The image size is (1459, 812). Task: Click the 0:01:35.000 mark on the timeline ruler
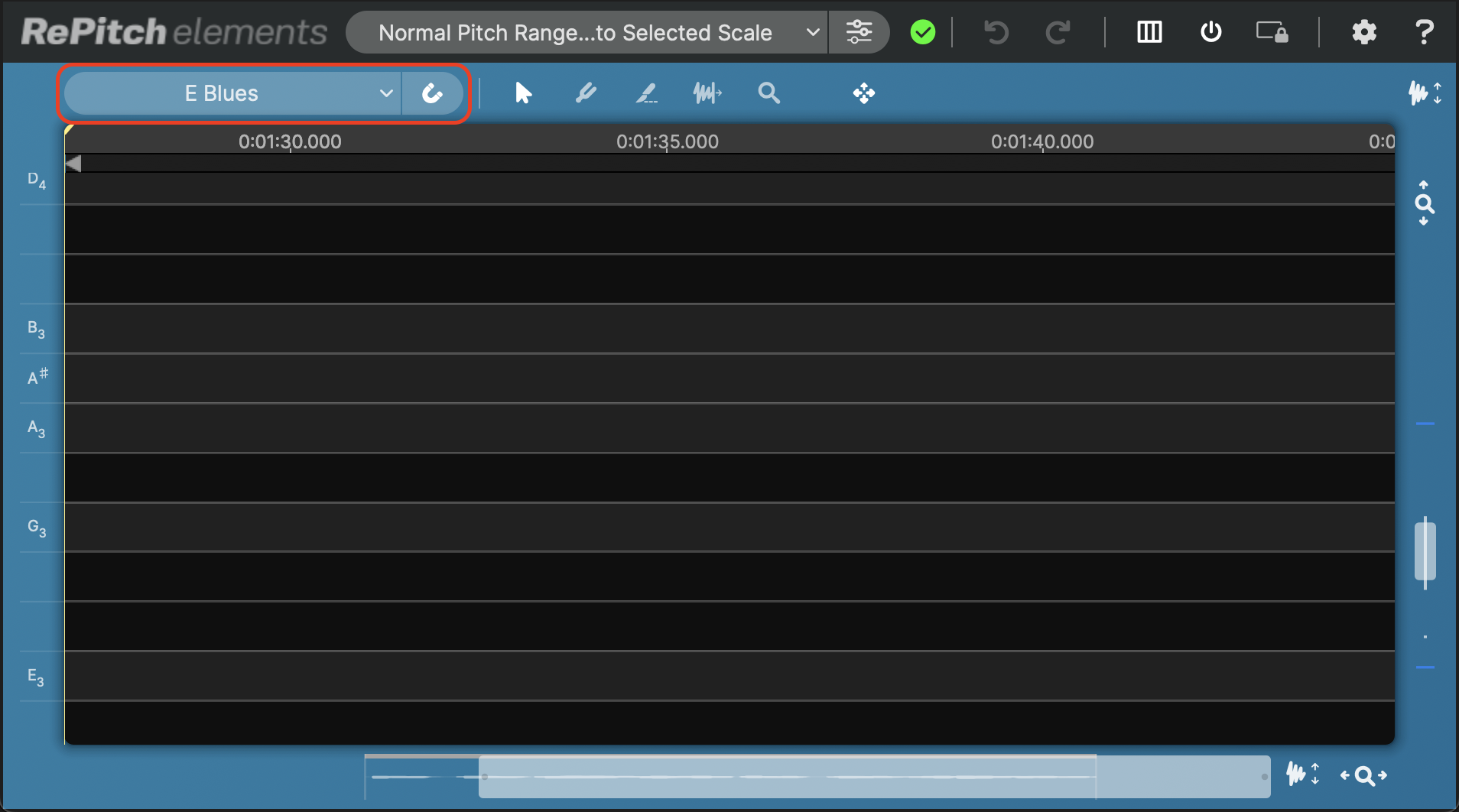click(667, 142)
